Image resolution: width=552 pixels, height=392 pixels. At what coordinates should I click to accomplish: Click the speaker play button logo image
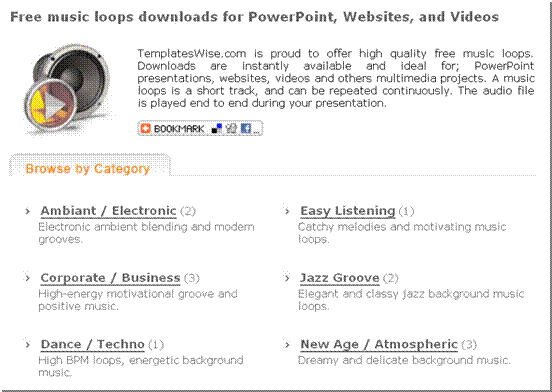pyautogui.click(x=69, y=89)
